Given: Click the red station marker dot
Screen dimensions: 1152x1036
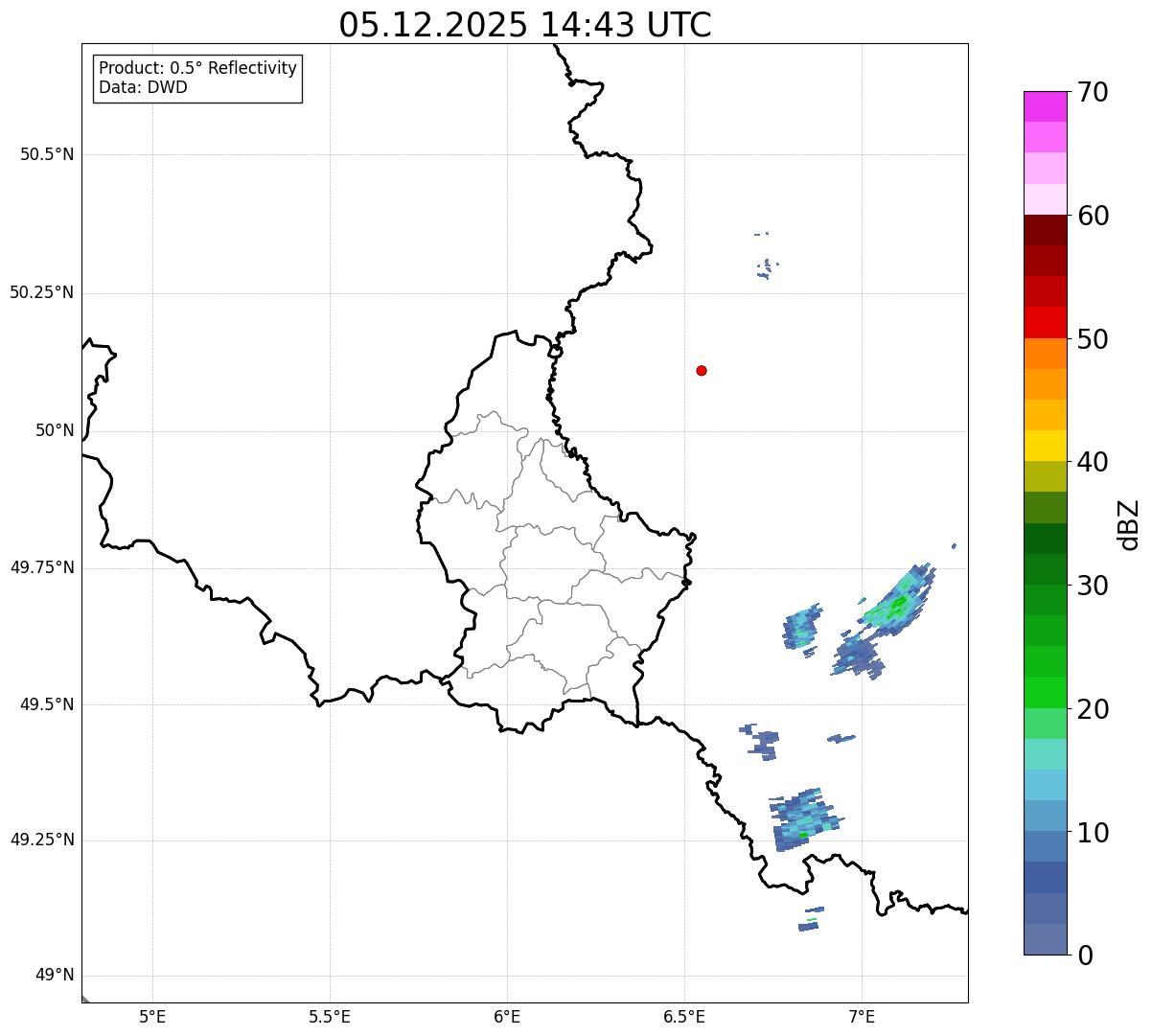Looking at the screenshot, I should pos(702,371).
